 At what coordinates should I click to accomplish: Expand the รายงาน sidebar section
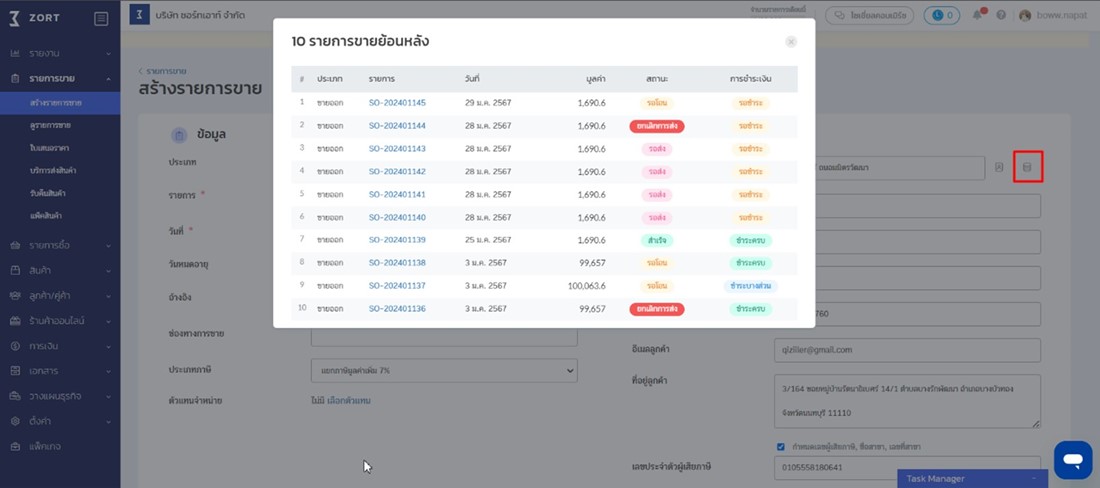(60, 53)
